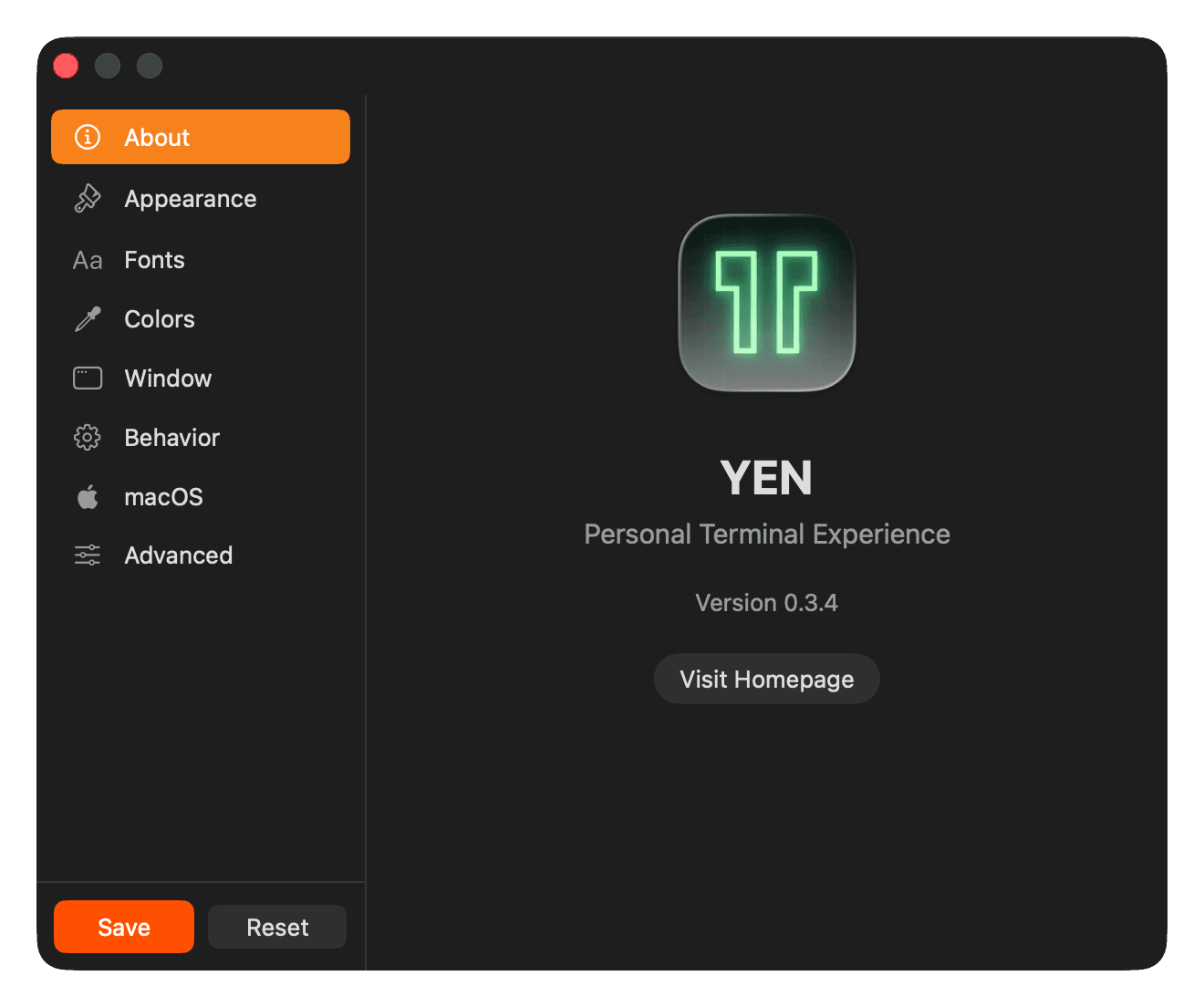Click the Apple icon next to macOS
Image resolution: width=1204 pixels, height=1007 pixels.
pyautogui.click(x=87, y=496)
